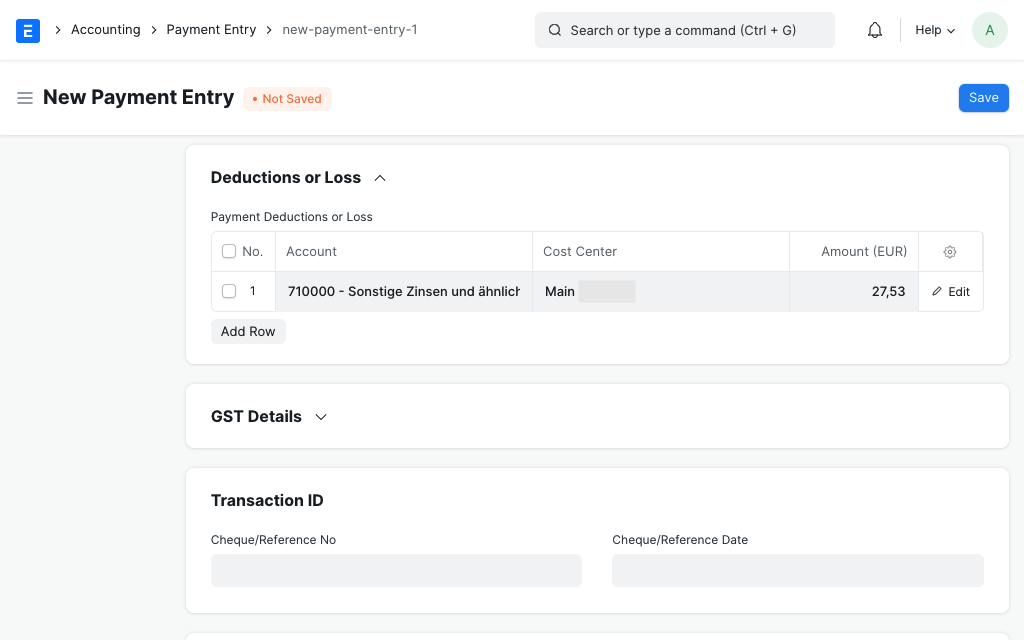Click the magnifier icon in the search bar
The height and width of the screenshot is (640, 1024).
(555, 30)
